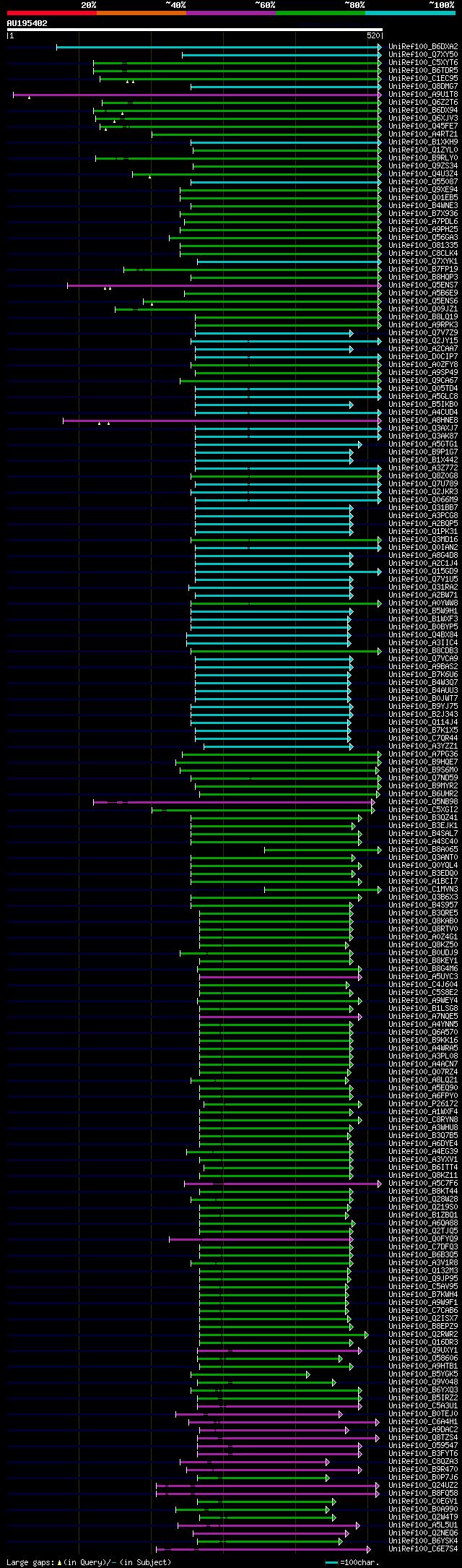Click the white query sequence ruler bar
The image size is (462, 1568).
[x=194, y=30]
